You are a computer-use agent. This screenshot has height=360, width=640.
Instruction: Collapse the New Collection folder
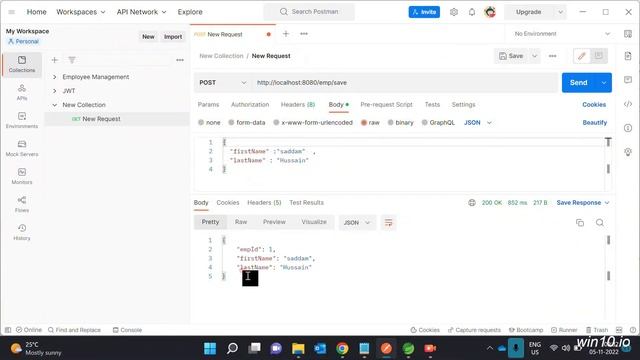[55, 105]
